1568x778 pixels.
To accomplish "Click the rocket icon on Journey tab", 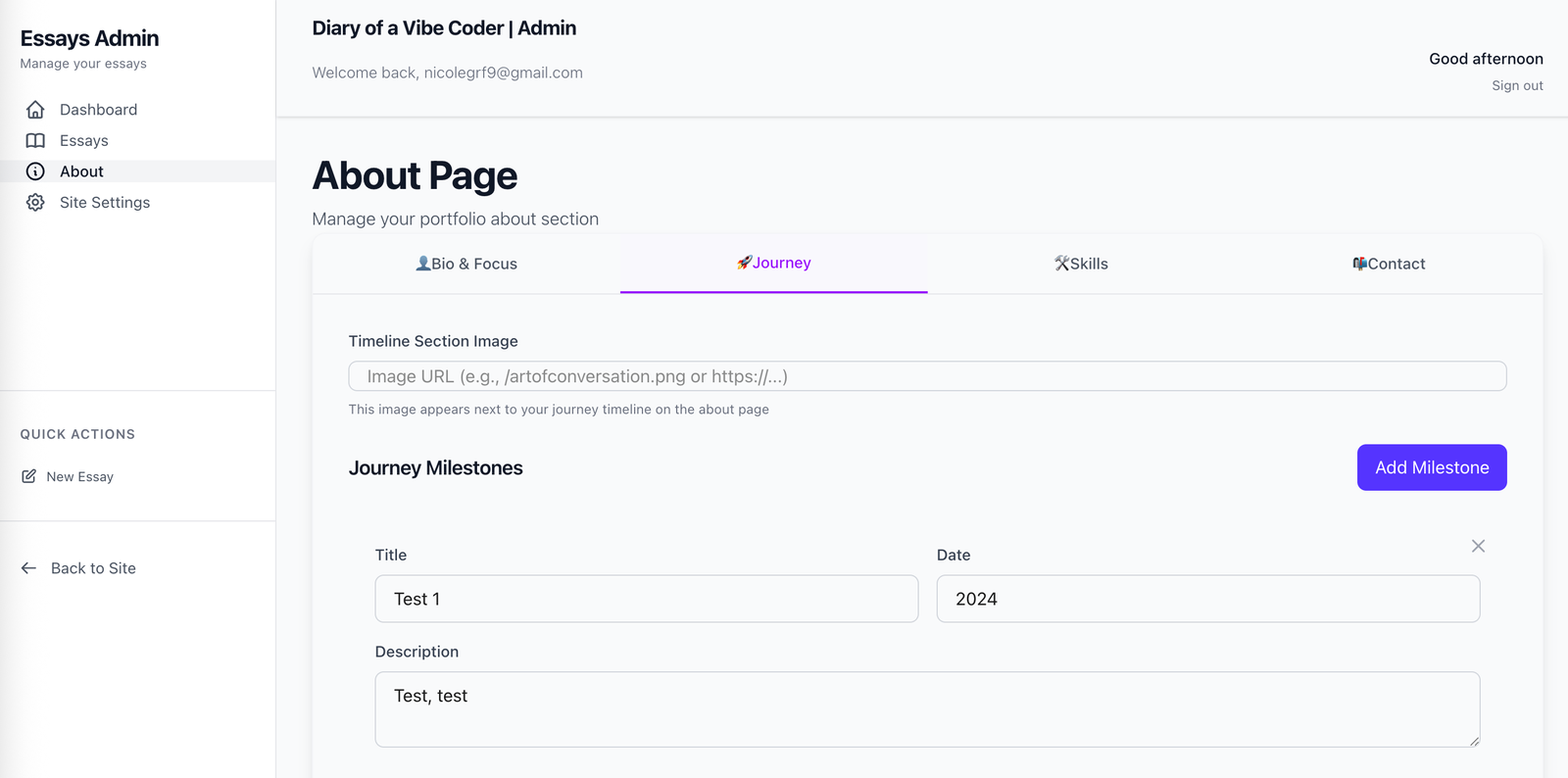I will (744, 263).
